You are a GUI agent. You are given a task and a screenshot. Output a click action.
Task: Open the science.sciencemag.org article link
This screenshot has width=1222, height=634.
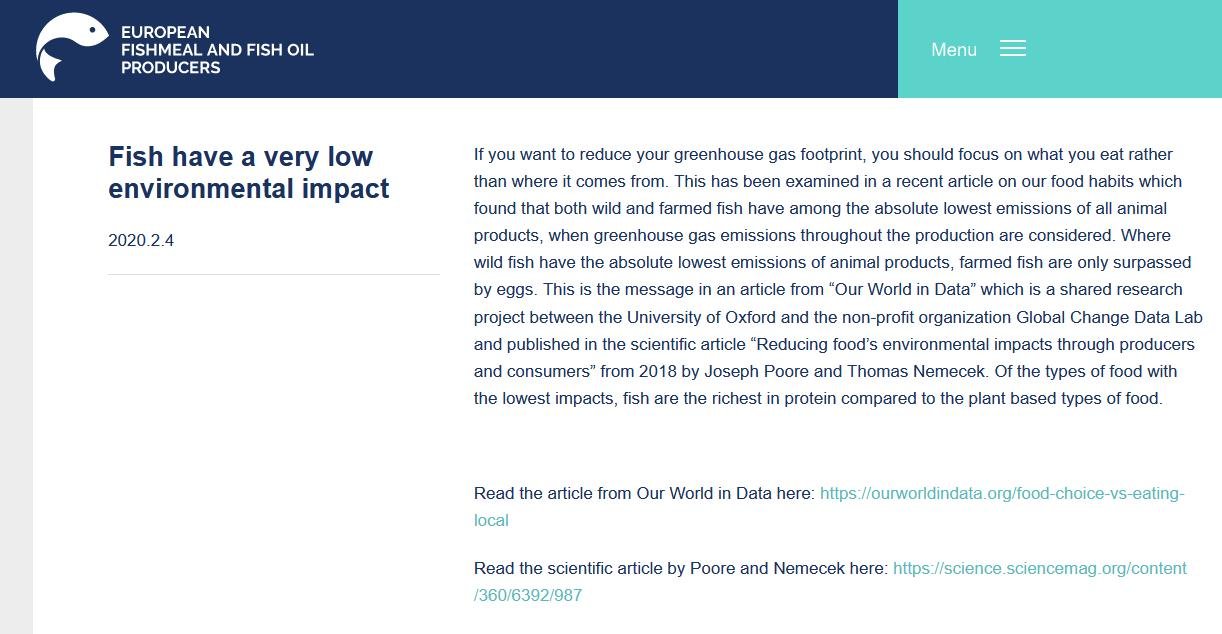[1040, 568]
